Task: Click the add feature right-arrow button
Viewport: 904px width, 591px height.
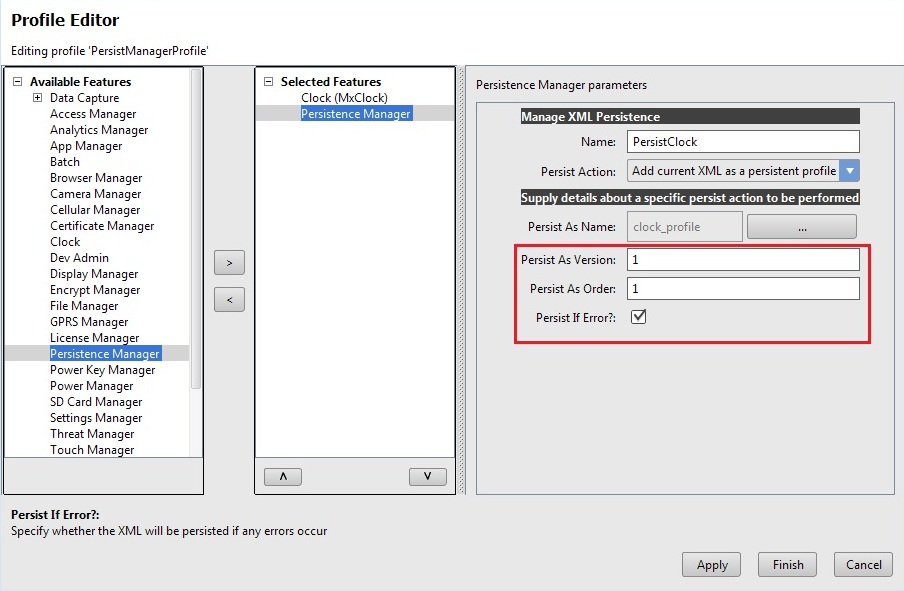Action: pos(229,263)
